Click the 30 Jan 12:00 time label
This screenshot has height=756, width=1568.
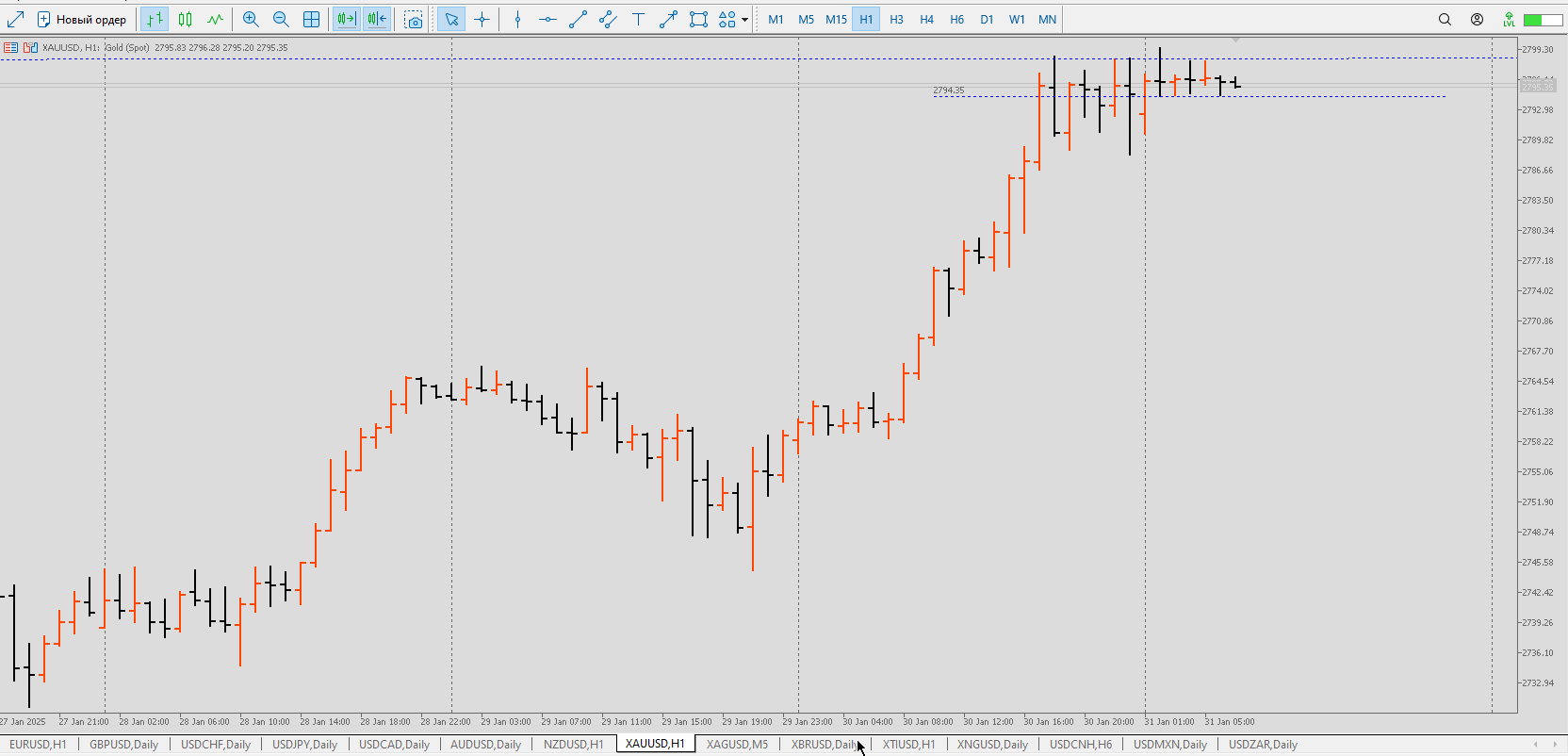[988, 722]
